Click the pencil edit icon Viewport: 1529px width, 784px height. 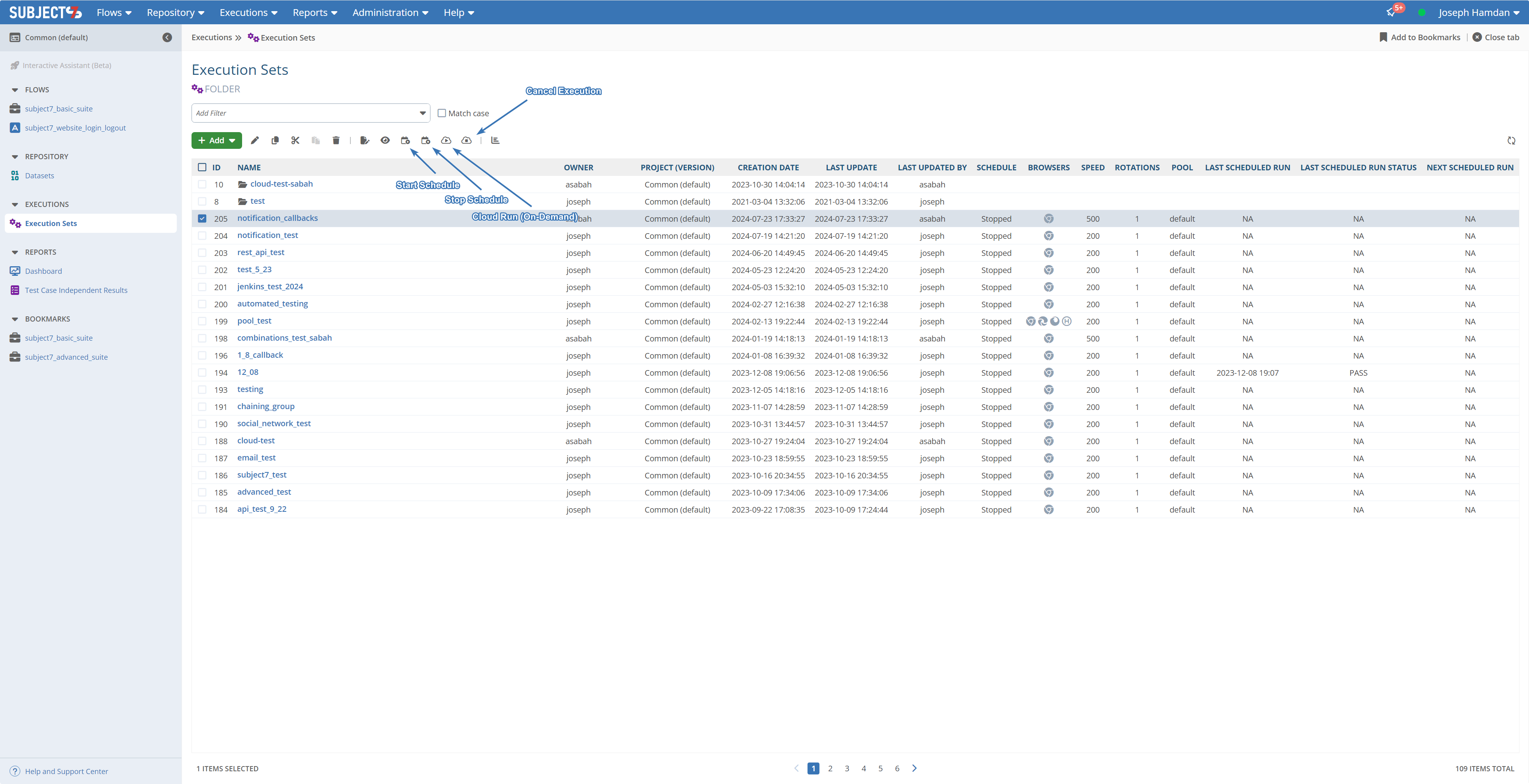pyautogui.click(x=255, y=140)
